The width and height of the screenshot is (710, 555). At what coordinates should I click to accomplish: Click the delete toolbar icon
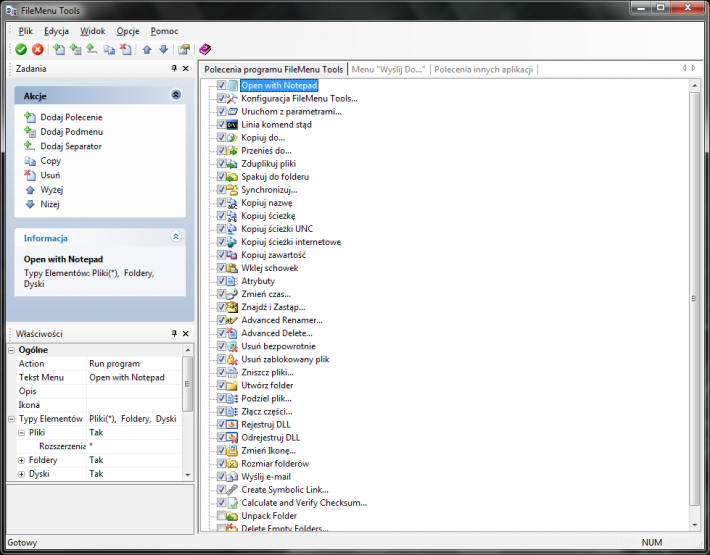click(125, 49)
